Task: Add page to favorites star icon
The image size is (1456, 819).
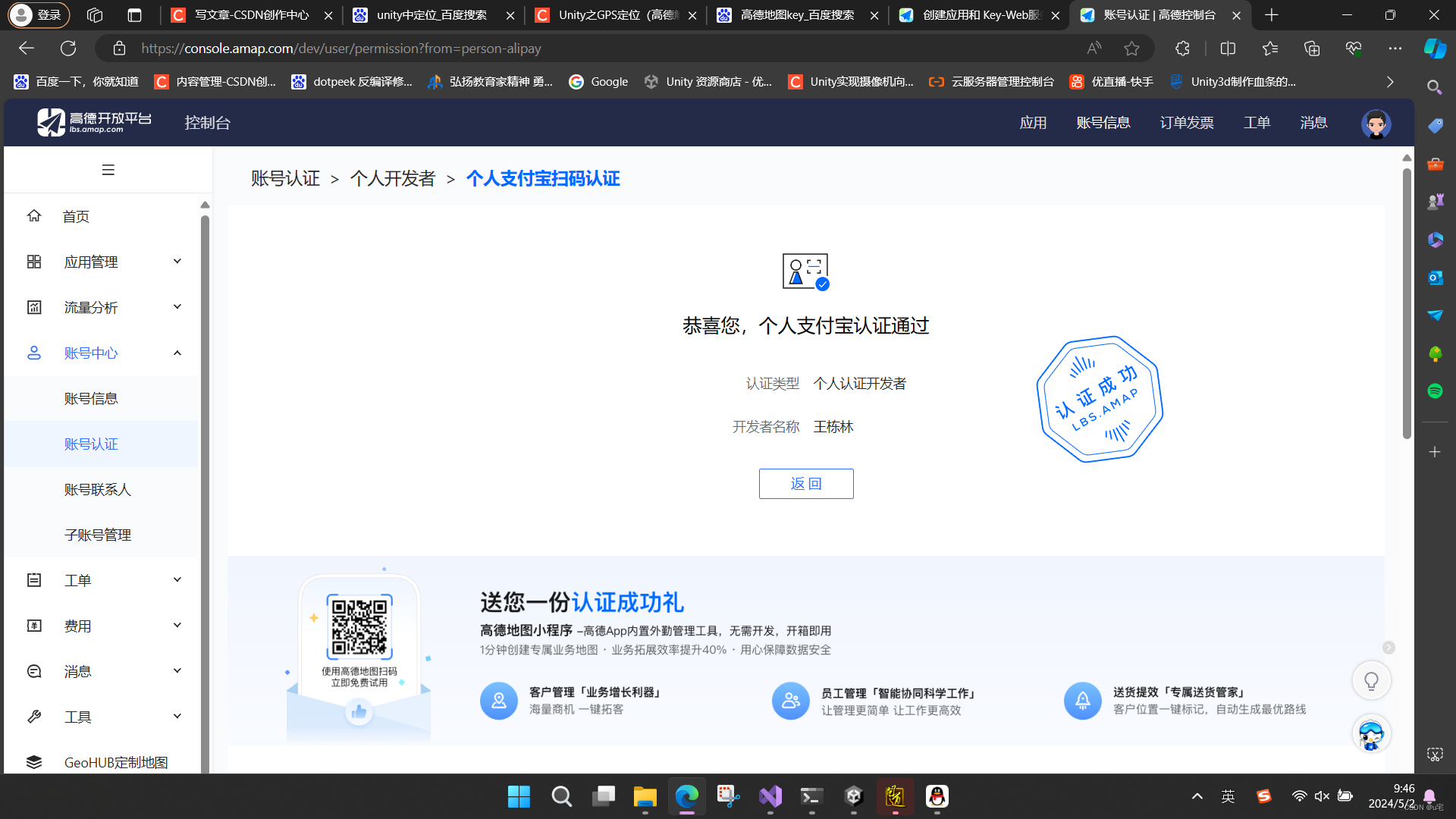Action: [1131, 49]
